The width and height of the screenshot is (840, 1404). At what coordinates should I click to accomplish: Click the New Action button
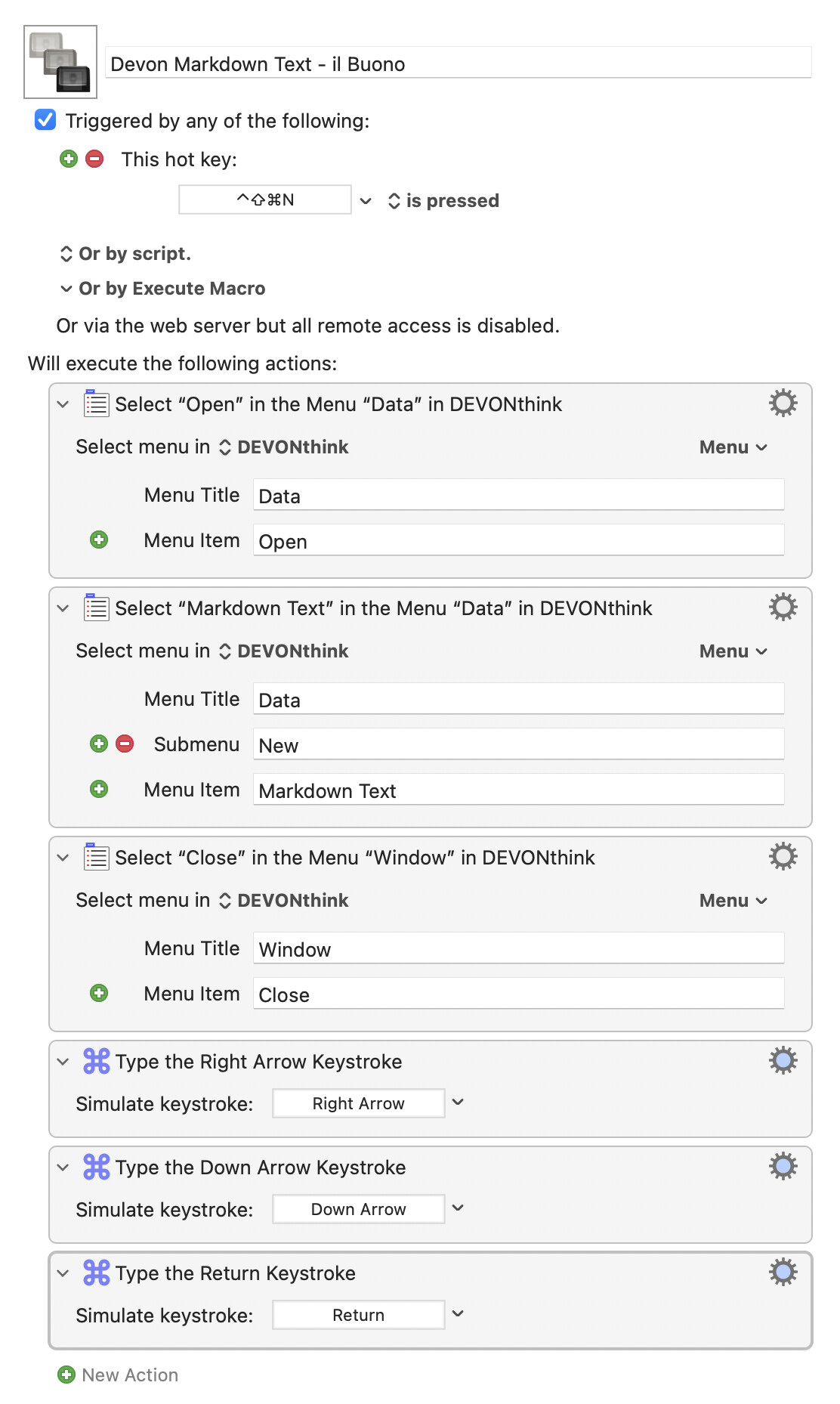tap(119, 1375)
